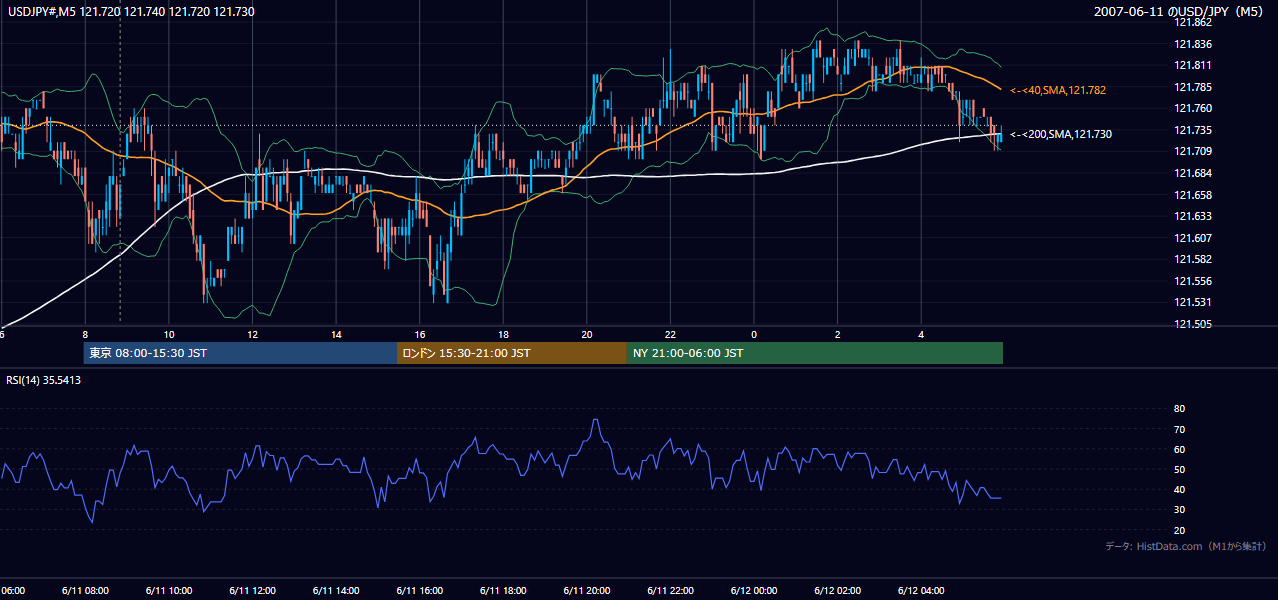Click the HistData.com data source note

point(1186,546)
